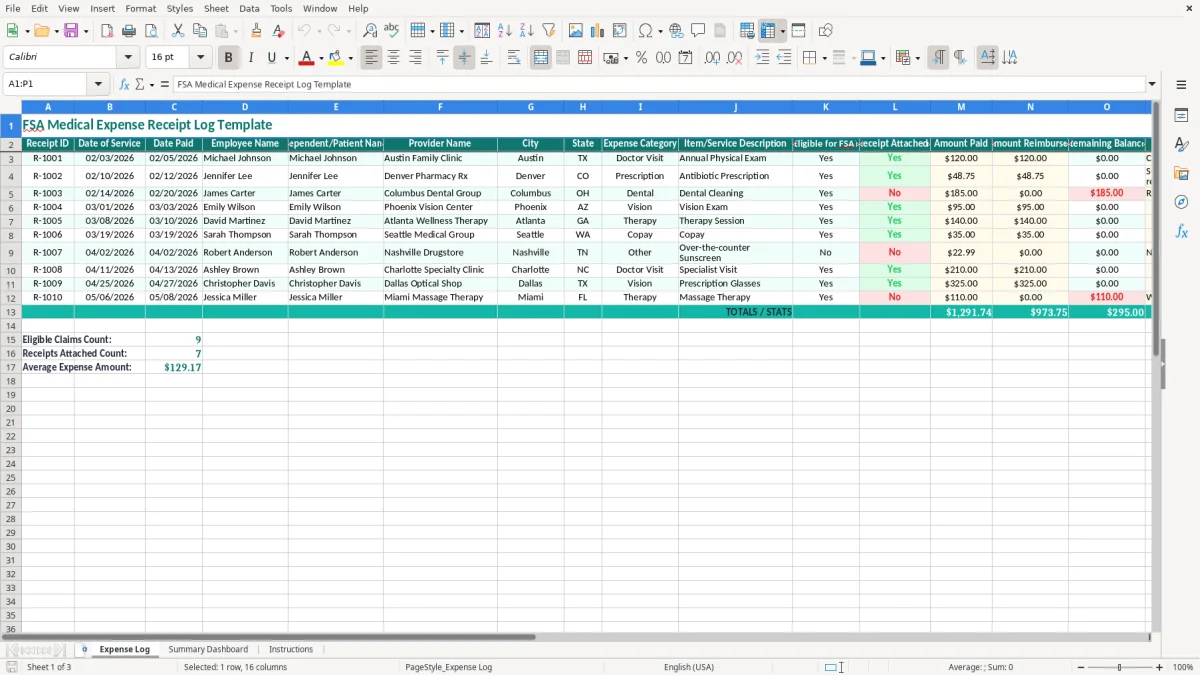The width and height of the screenshot is (1200, 675).
Task: Open the Format menu
Action: (140, 8)
